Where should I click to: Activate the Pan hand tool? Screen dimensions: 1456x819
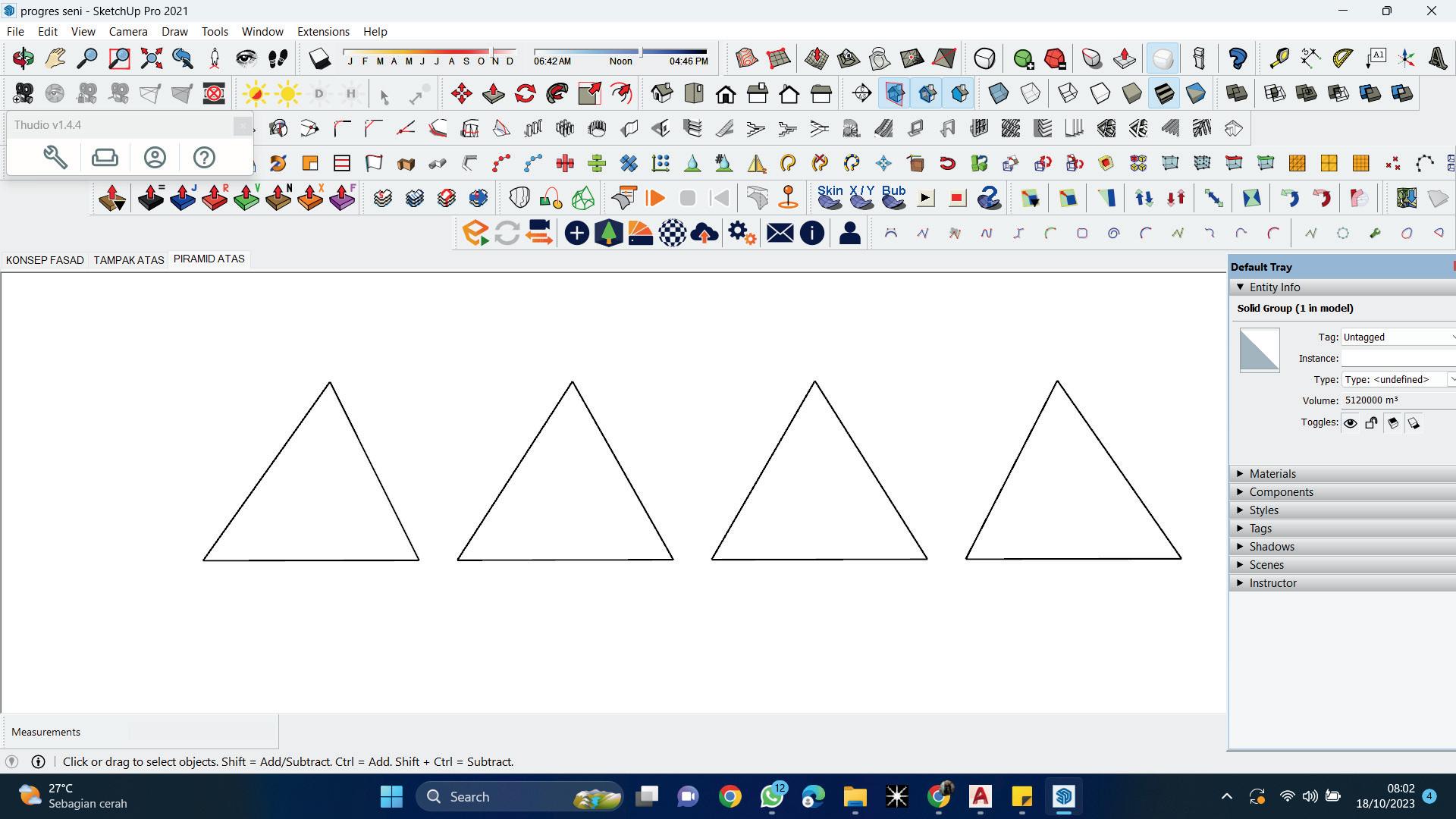click(x=55, y=58)
